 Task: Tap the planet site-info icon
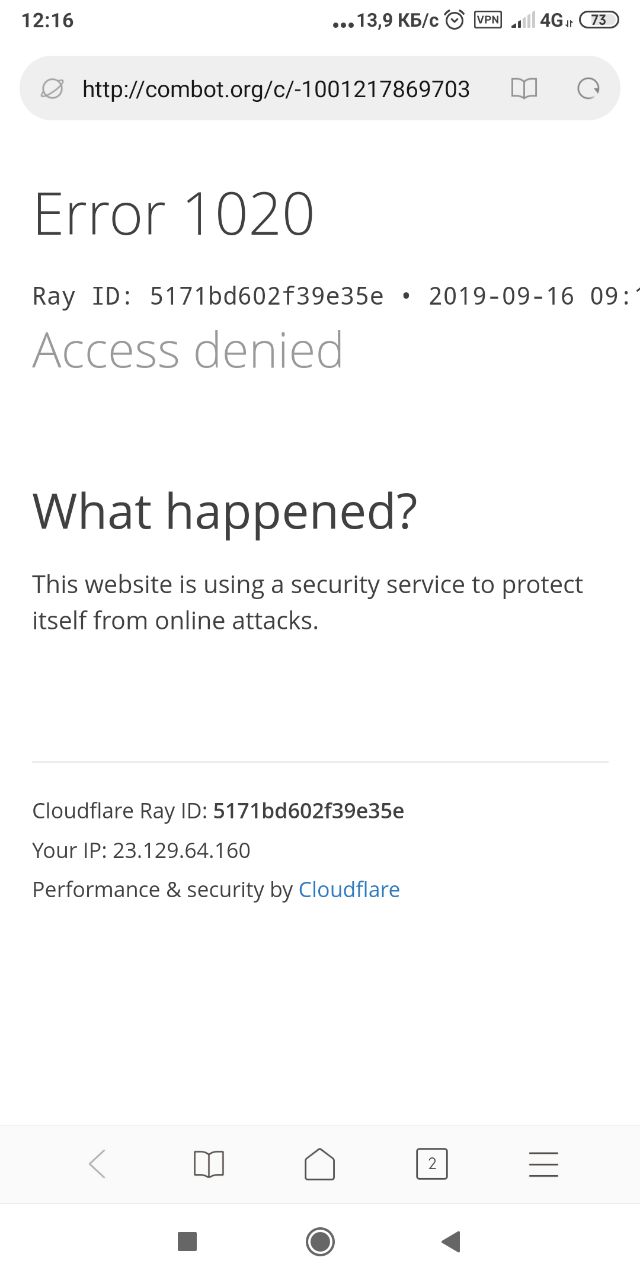pyautogui.click(x=52, y=89)
